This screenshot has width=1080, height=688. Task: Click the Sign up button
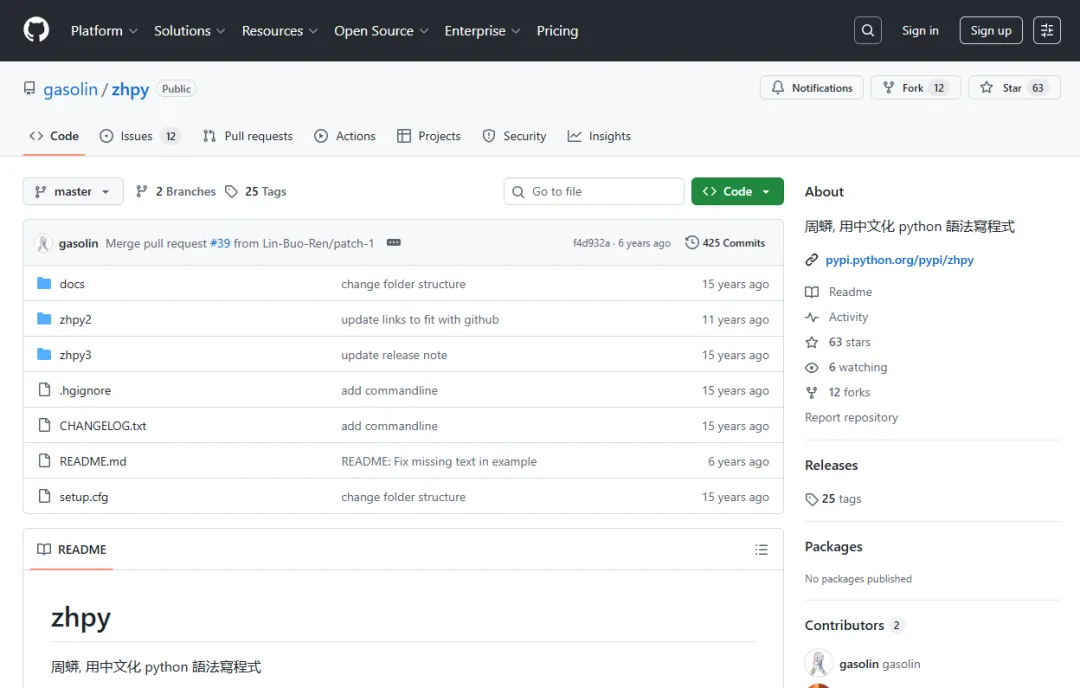(x=990, y=30)
